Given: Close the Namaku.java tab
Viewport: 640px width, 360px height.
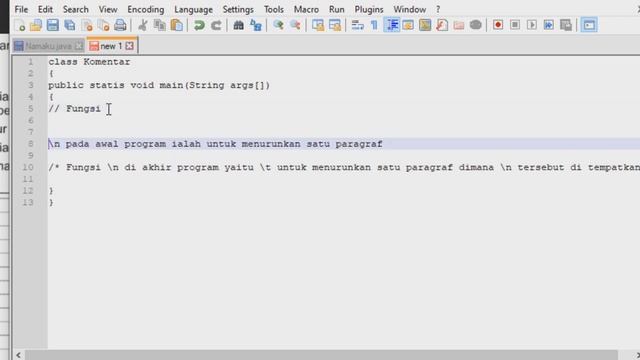Looking at the screenshot, I should coord(79,46).
